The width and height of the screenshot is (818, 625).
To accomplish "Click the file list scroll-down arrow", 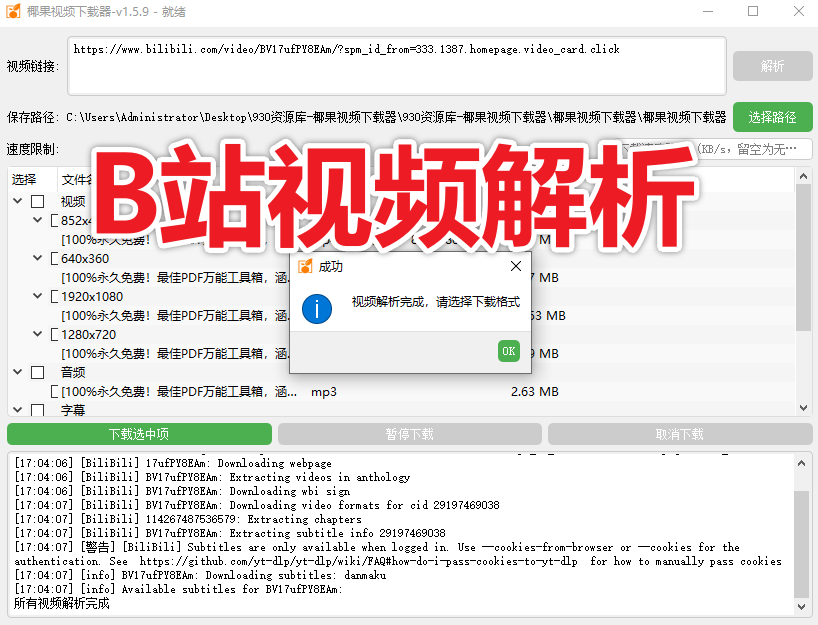I will click(803, 408).
